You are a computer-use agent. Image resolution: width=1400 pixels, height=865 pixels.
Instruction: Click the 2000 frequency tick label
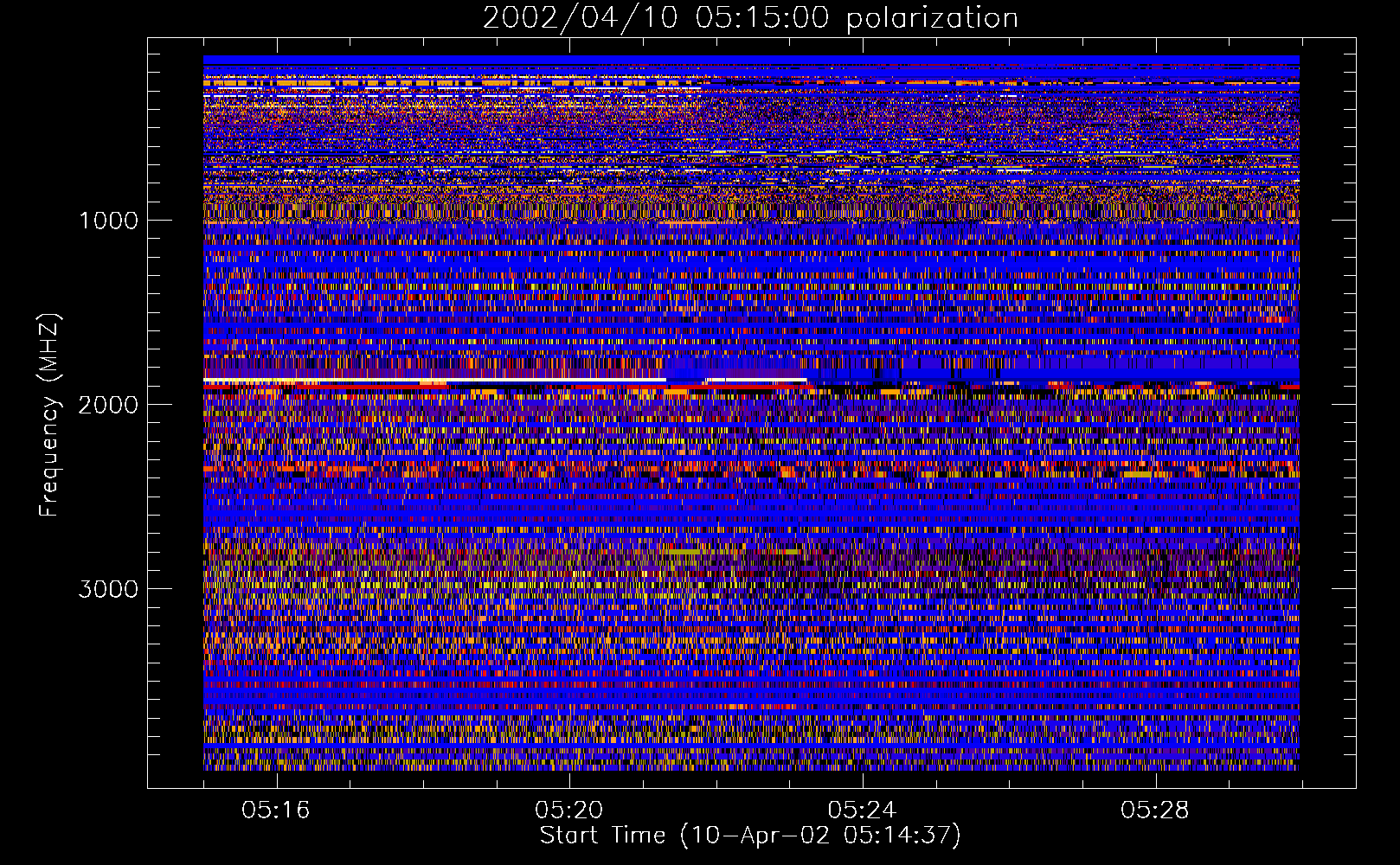pos(108,405)
